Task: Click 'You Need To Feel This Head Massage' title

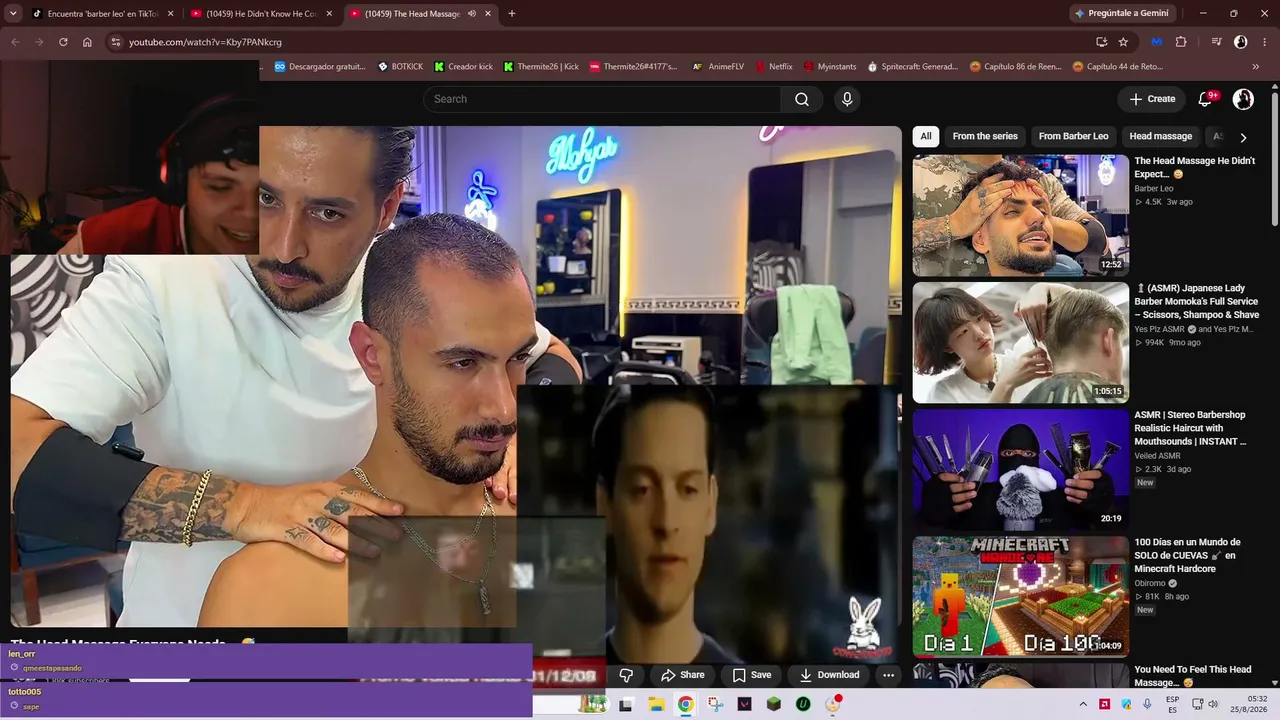Action: point(1192,676)
